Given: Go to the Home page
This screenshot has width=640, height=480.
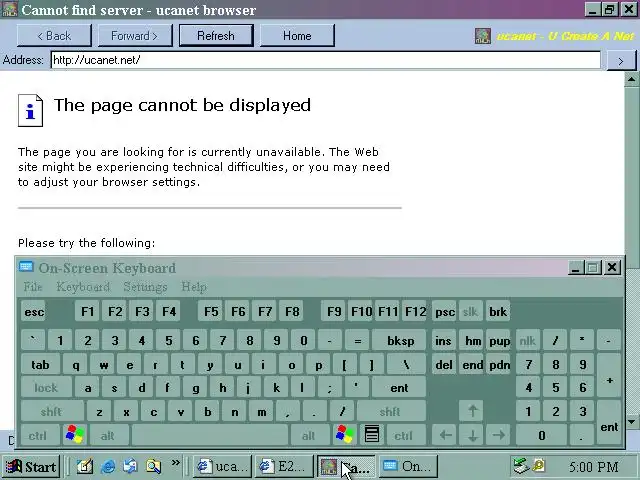Looking at the screenshot, I should pos(297,36).
